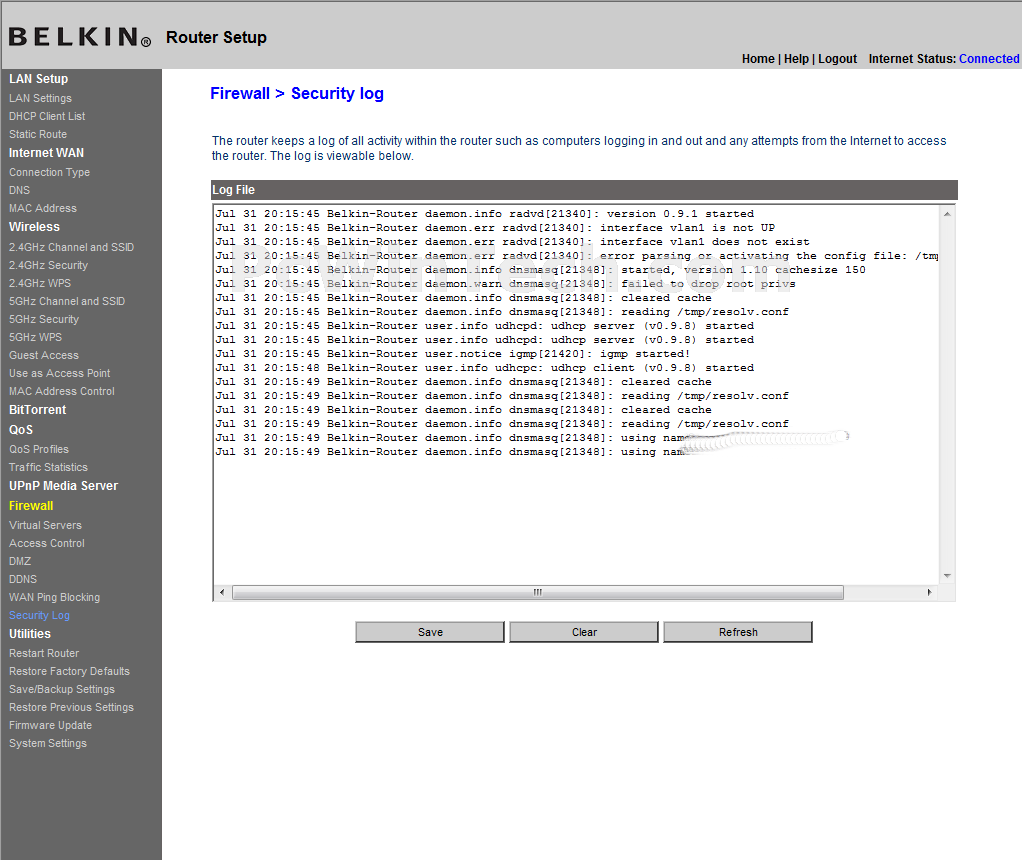Open the DHCP Client List page
The image size is (1022, 860).
(47, 116)
